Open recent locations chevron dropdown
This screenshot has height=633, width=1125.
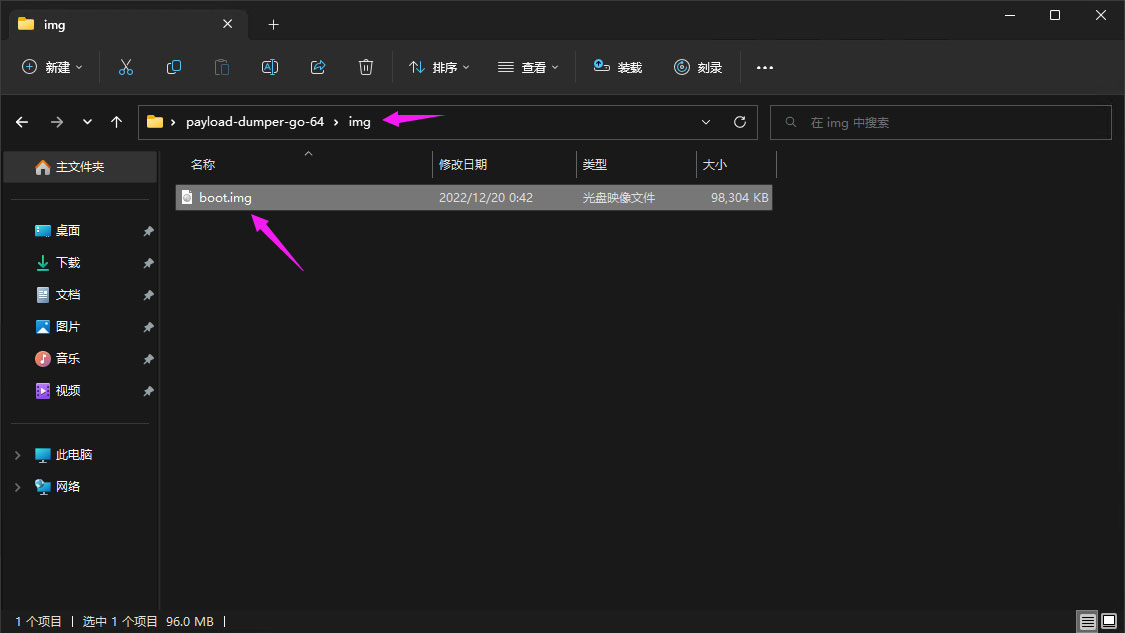pos(88,122)
